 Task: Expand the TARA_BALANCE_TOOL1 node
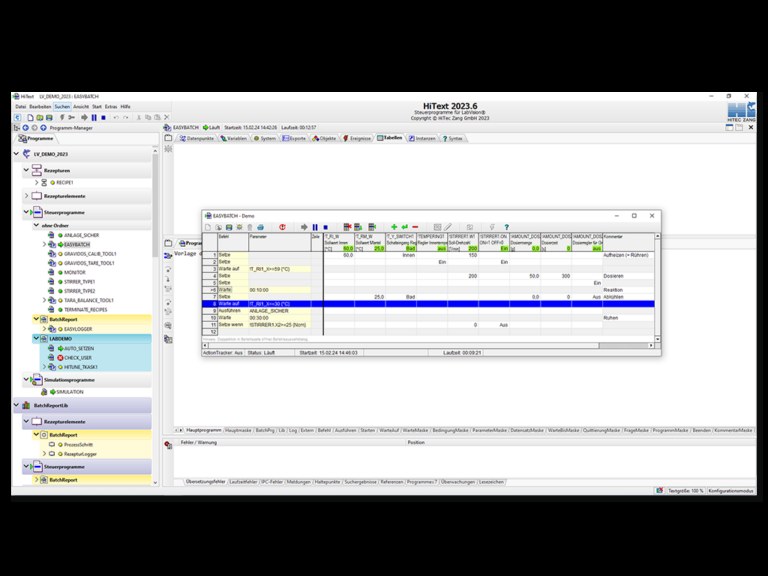pyautogui.click(x=44, y=300)
